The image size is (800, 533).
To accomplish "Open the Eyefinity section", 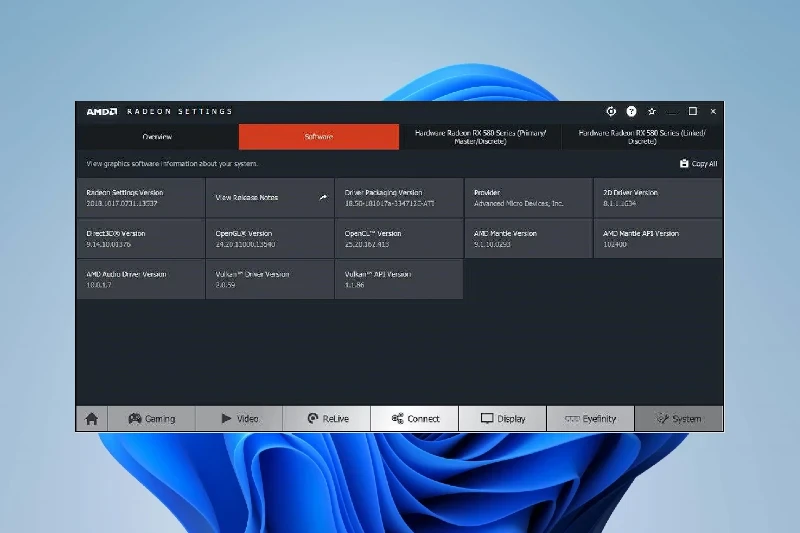I will (x=590, y=419).
